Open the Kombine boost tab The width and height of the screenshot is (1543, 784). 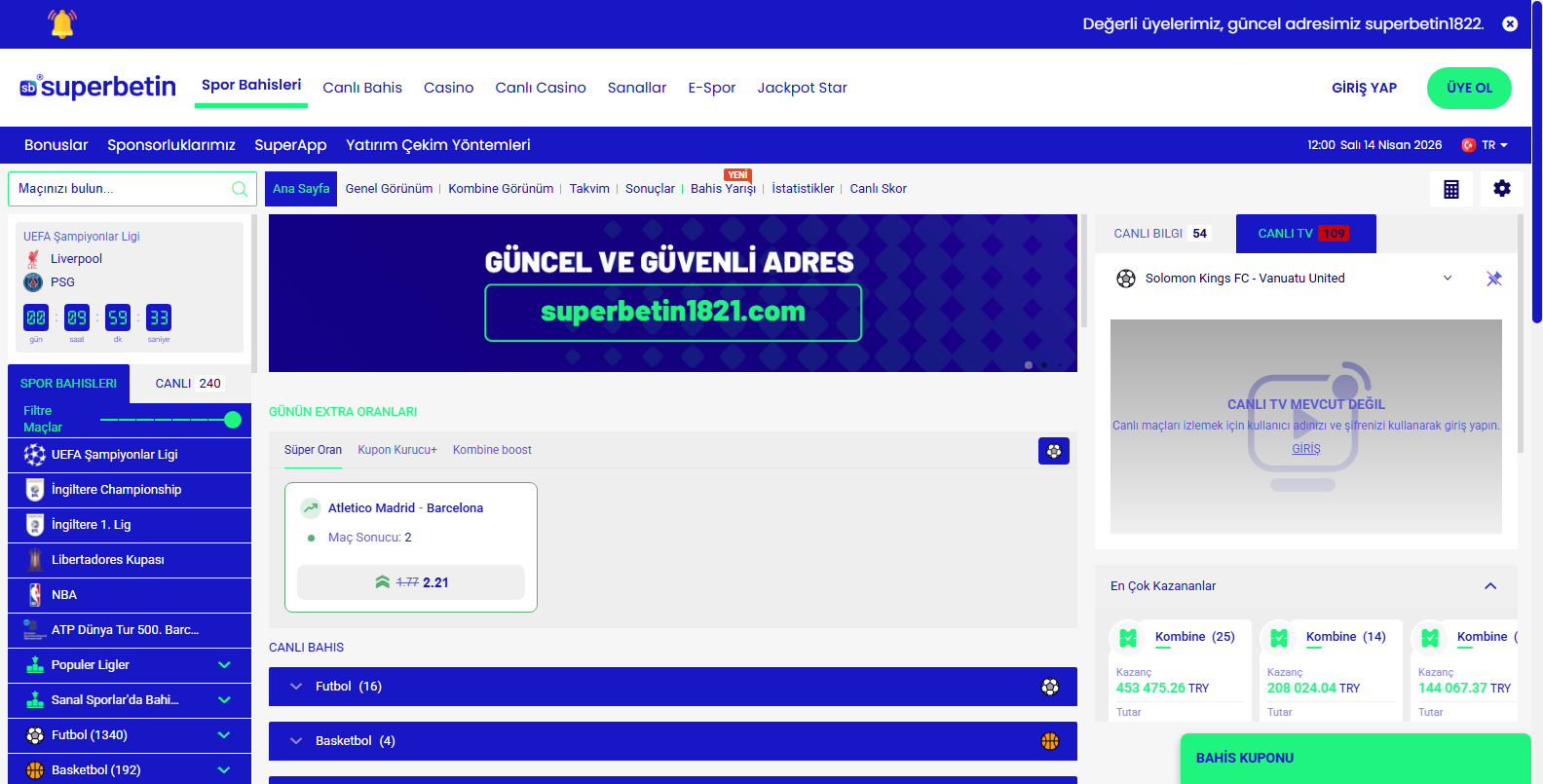pyautogui.click(x=492, y=450)
